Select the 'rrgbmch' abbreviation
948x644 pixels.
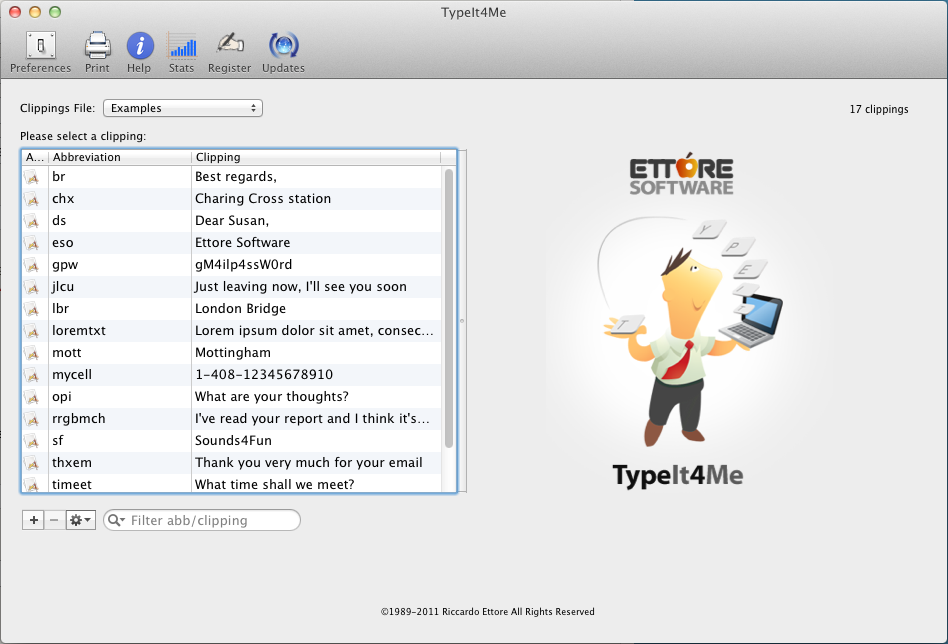tap(79, 418)
